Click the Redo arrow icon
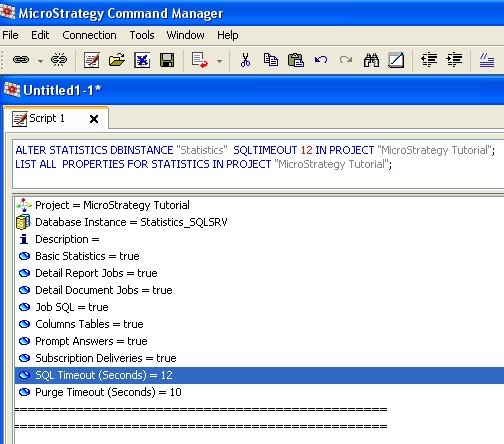Viewport: 504px width, 444px height. (x=346, y=60)
